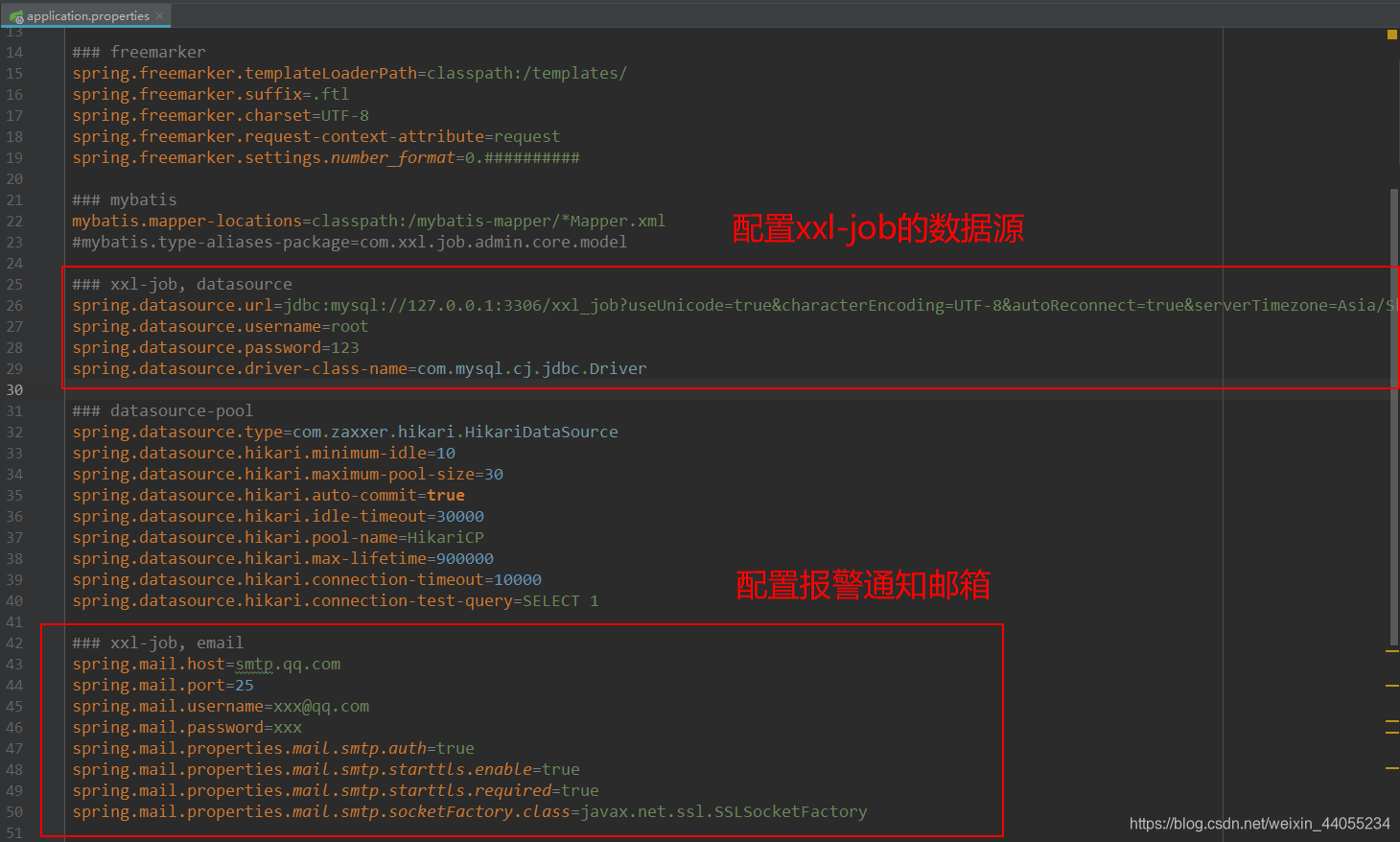Viewport: 1400px width, 842px height.
Task: Click the driver-class-name com.mysql.cj.jdbc.Driver line
Action: pyautogui.click(x=360, y=368)
